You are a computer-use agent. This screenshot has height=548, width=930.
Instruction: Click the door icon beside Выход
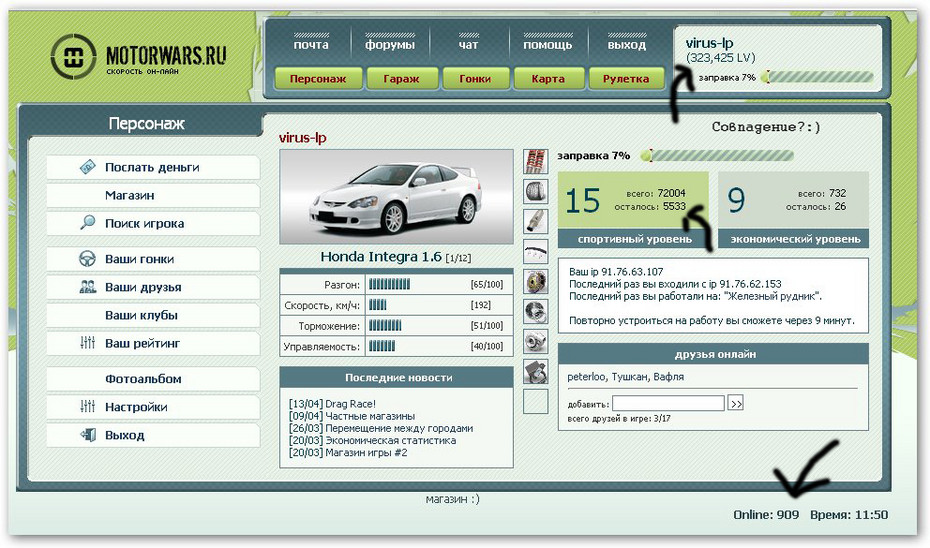pyautogui.click(x=88, y=435)
